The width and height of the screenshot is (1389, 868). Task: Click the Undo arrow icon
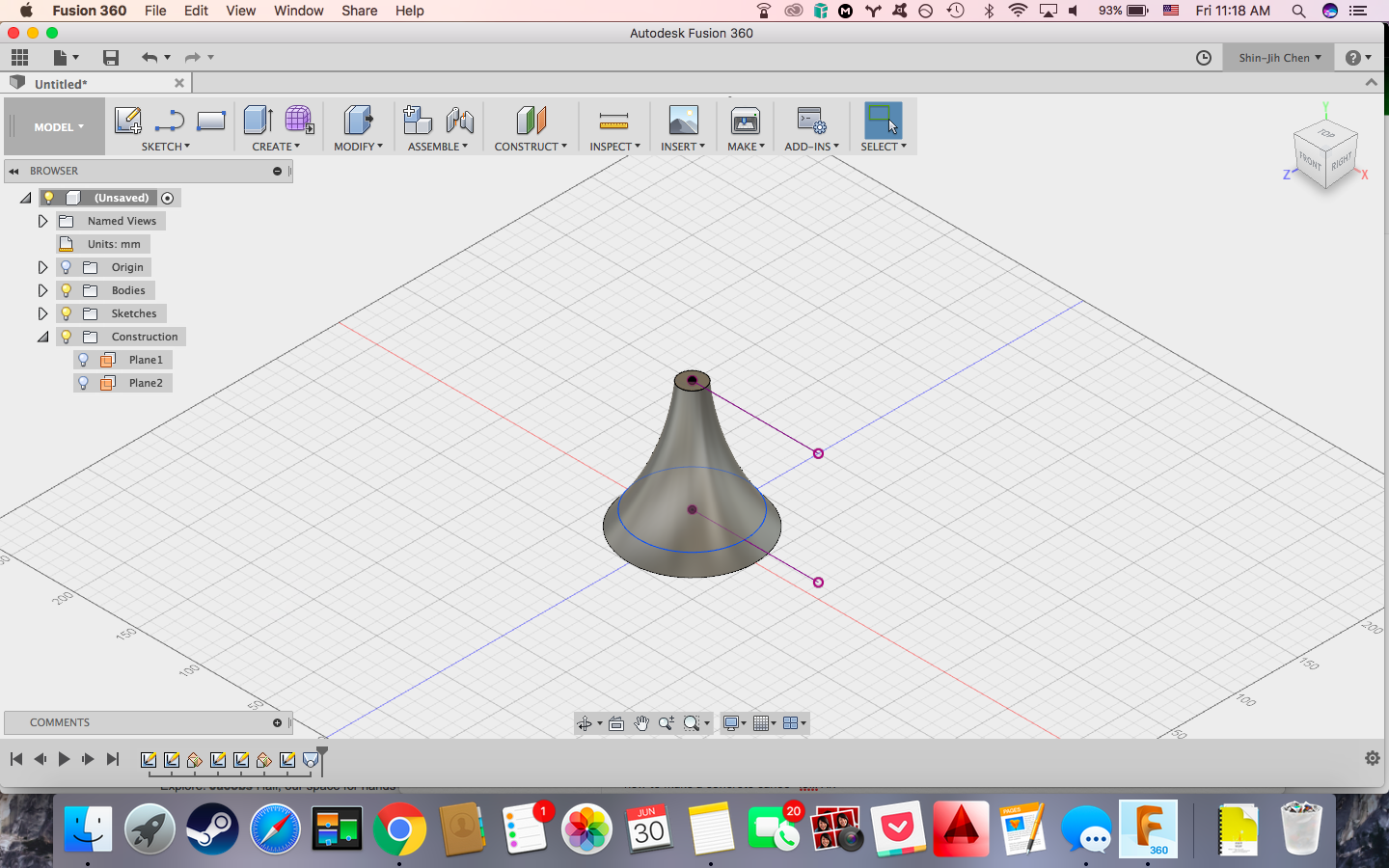[150, 58]
